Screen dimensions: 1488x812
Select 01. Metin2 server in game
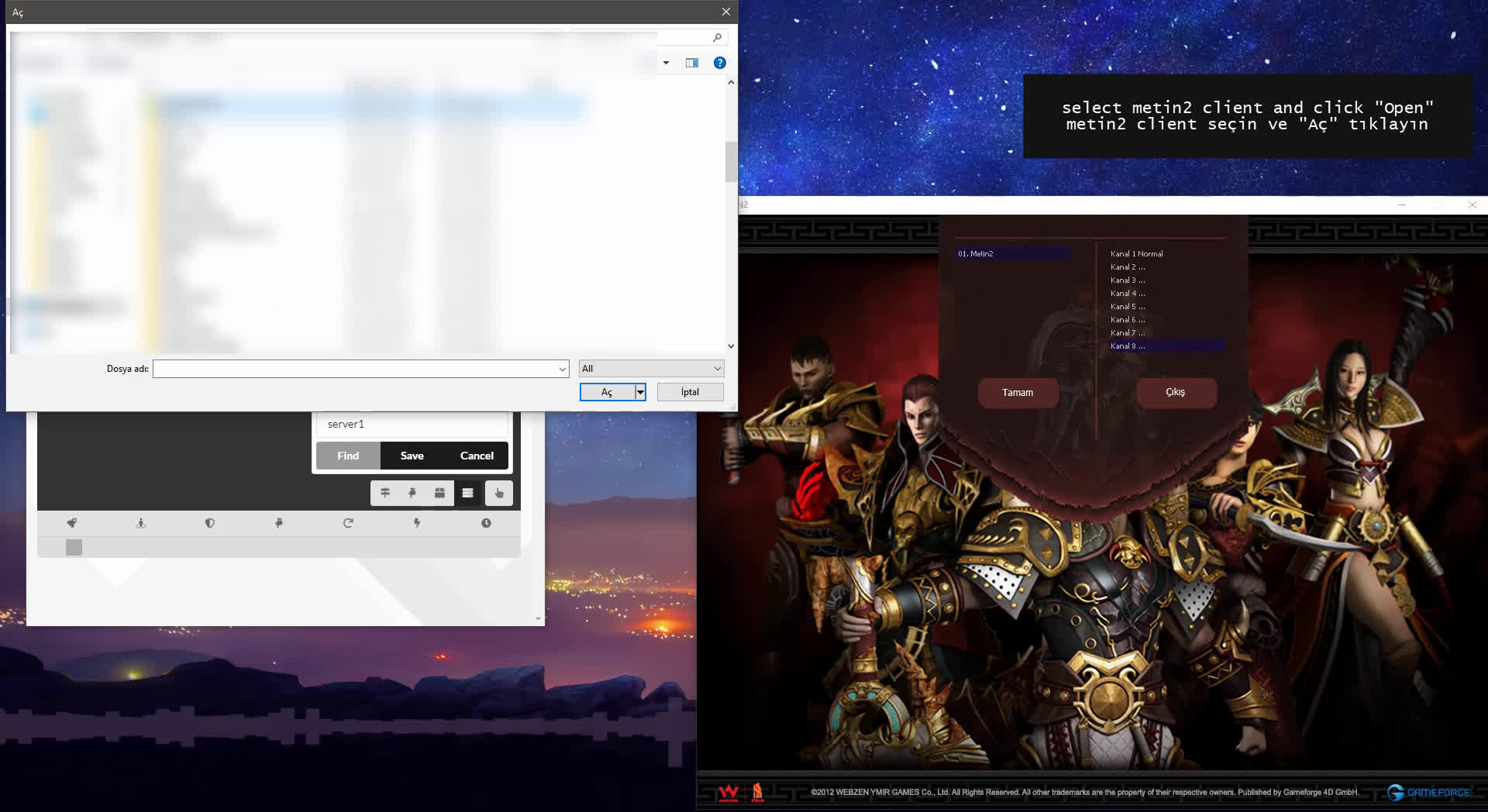tap(1012, 253)
